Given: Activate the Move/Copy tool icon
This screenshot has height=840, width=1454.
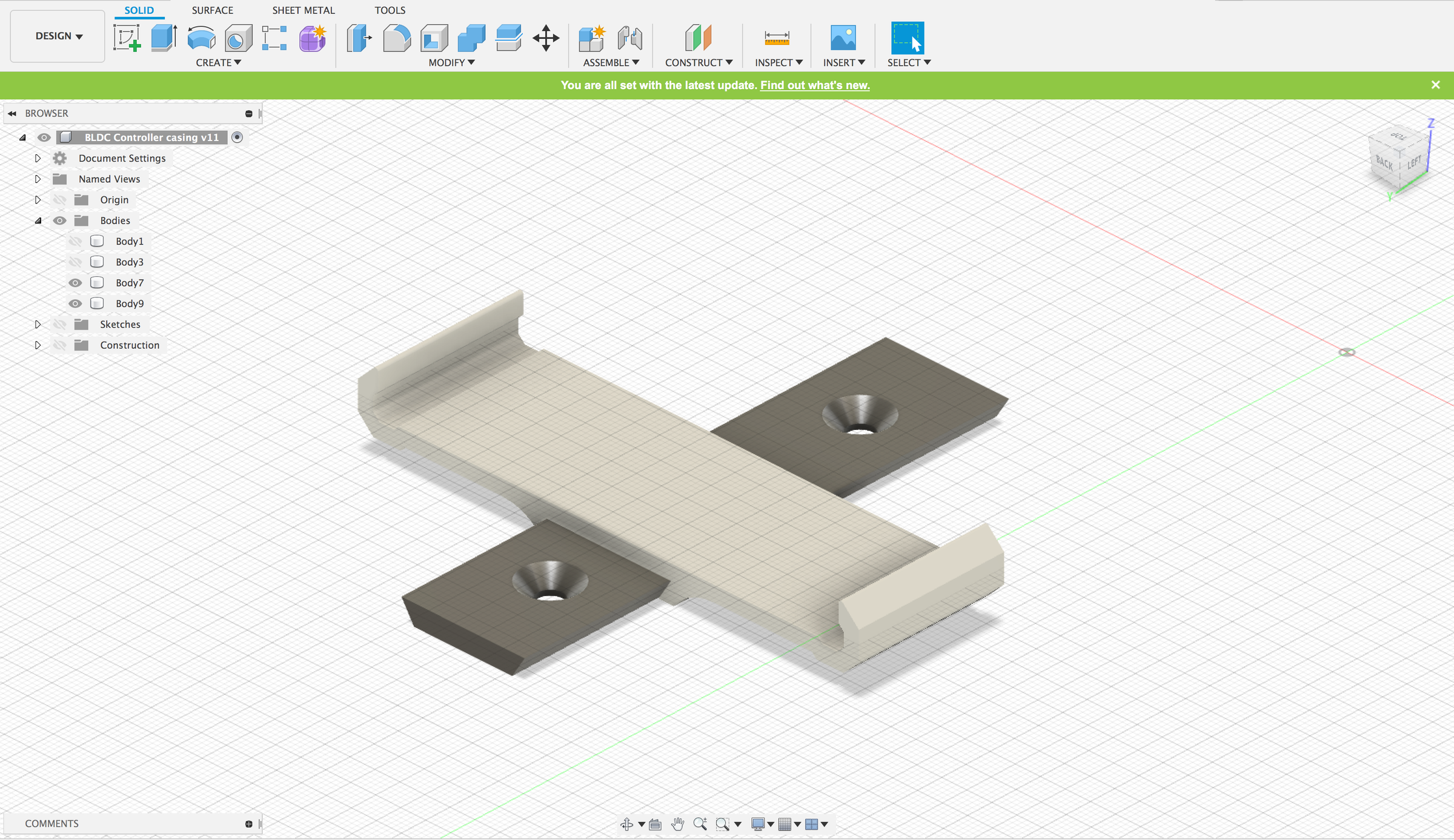Looking at the screenshot, I should pos(546,38).
